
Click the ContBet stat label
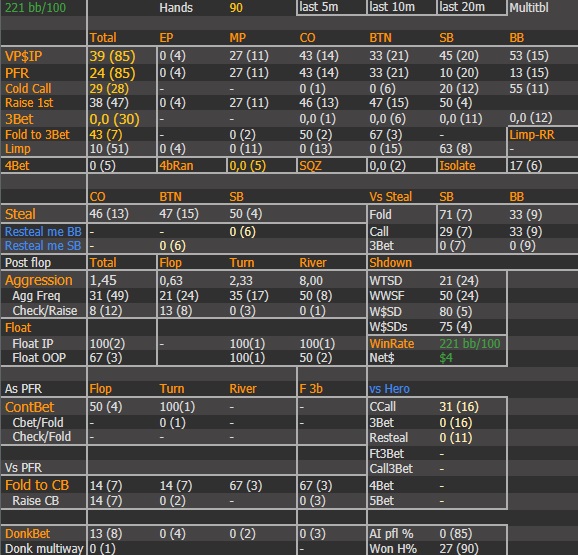coord(29,407)
